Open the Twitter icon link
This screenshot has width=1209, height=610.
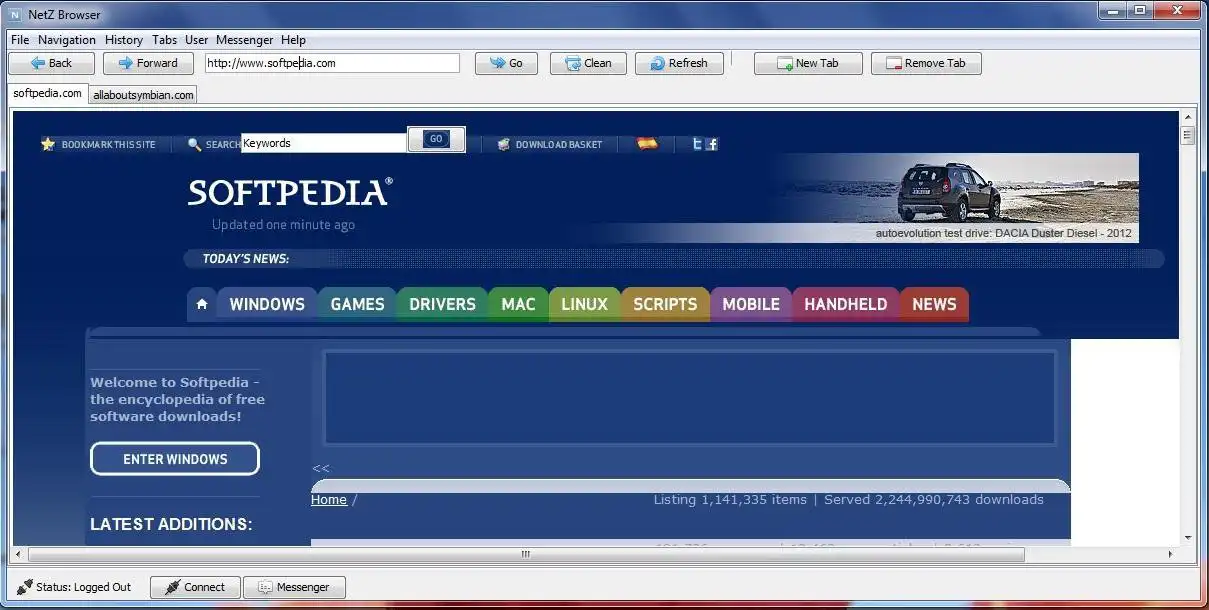tap(698, 144)
